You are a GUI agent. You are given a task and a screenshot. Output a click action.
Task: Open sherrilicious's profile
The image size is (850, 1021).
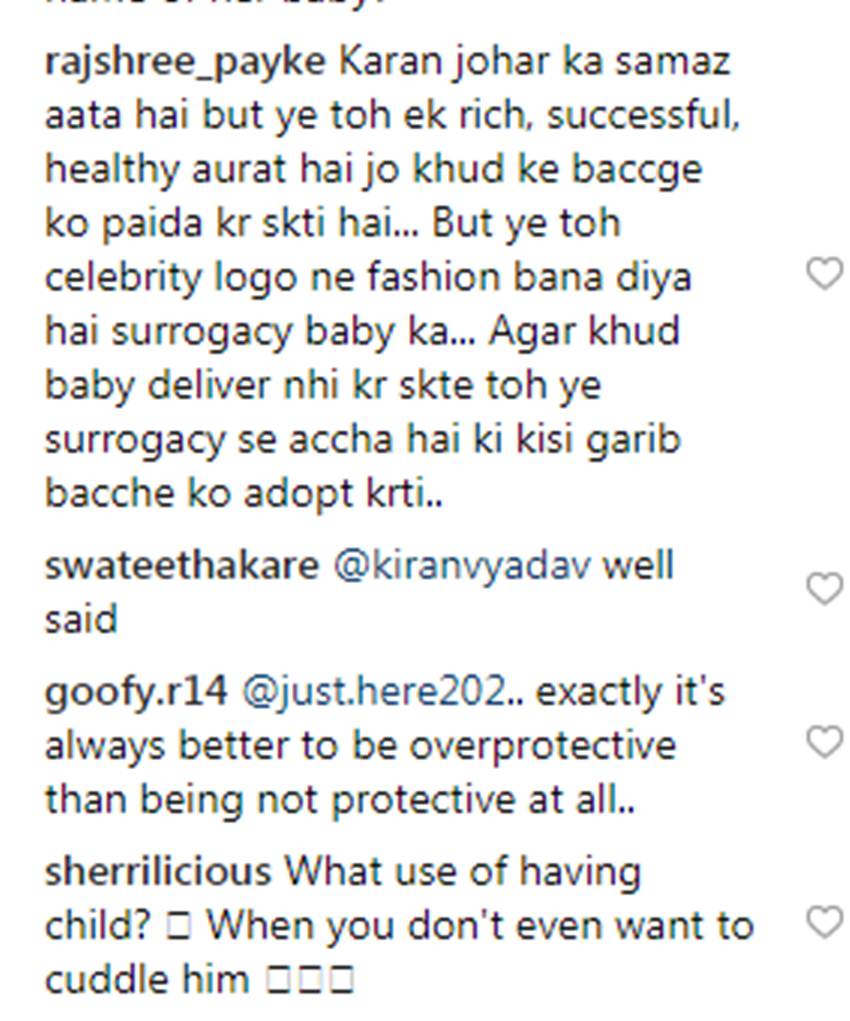pos(158,871)
